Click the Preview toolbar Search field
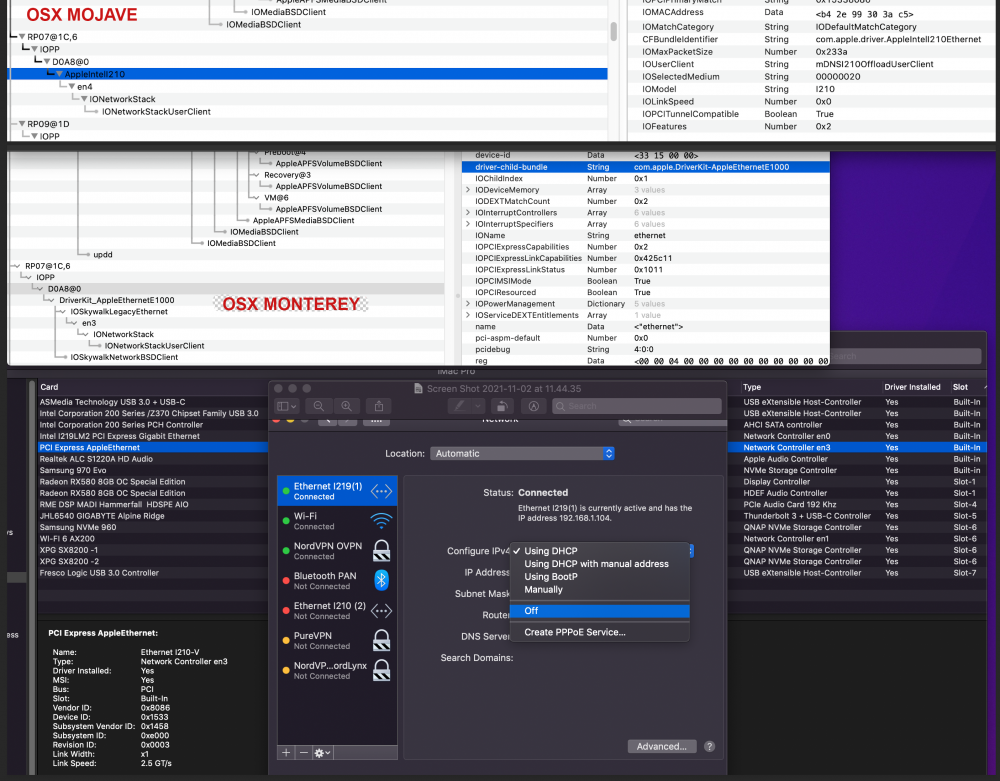The width and height of the screenshot is (1000, 781). click(x=636, y=406)
